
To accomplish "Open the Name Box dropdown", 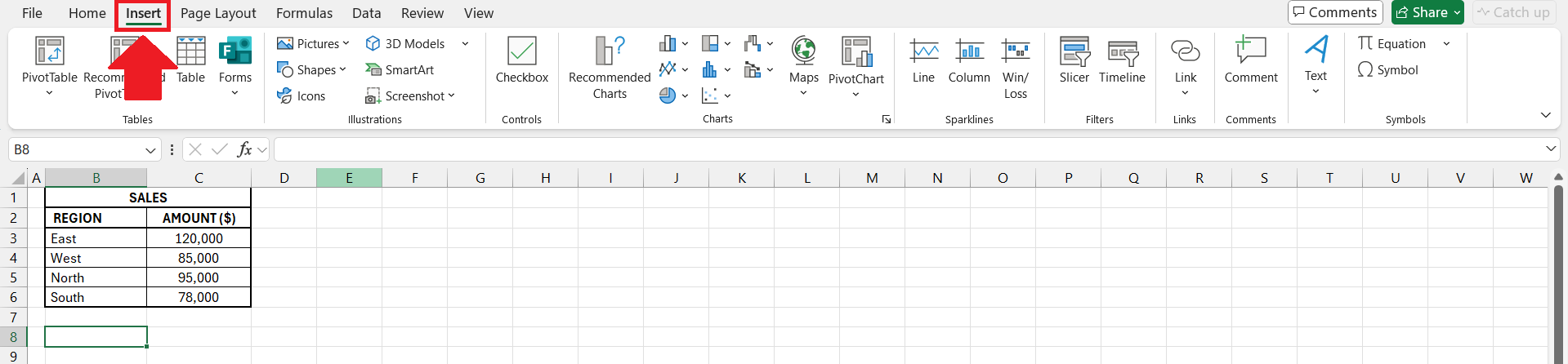I will pyautogui.click(x=150, y=150).
